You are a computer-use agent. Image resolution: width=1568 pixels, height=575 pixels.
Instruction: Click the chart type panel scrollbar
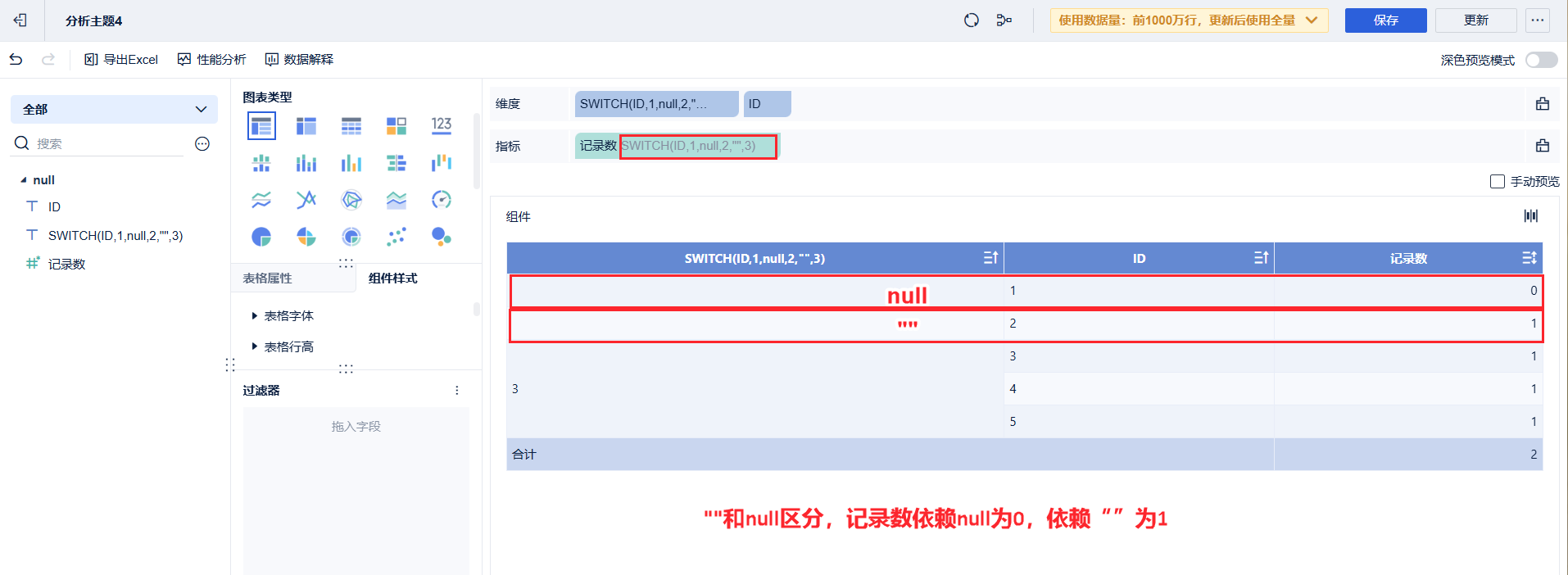click(x=477, y=152)
